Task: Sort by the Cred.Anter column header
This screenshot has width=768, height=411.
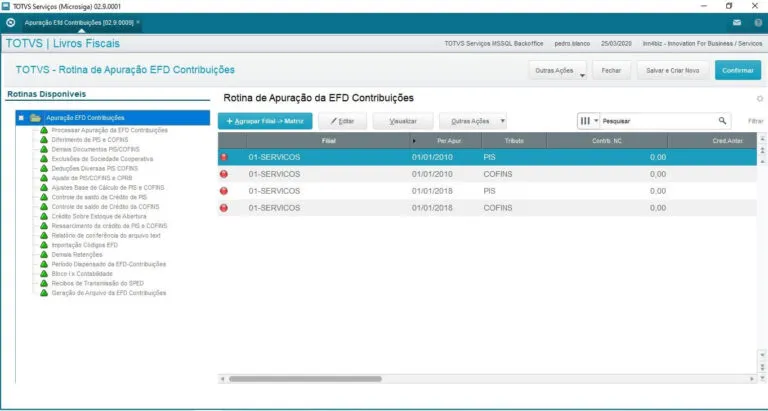Action: point(712,141)
